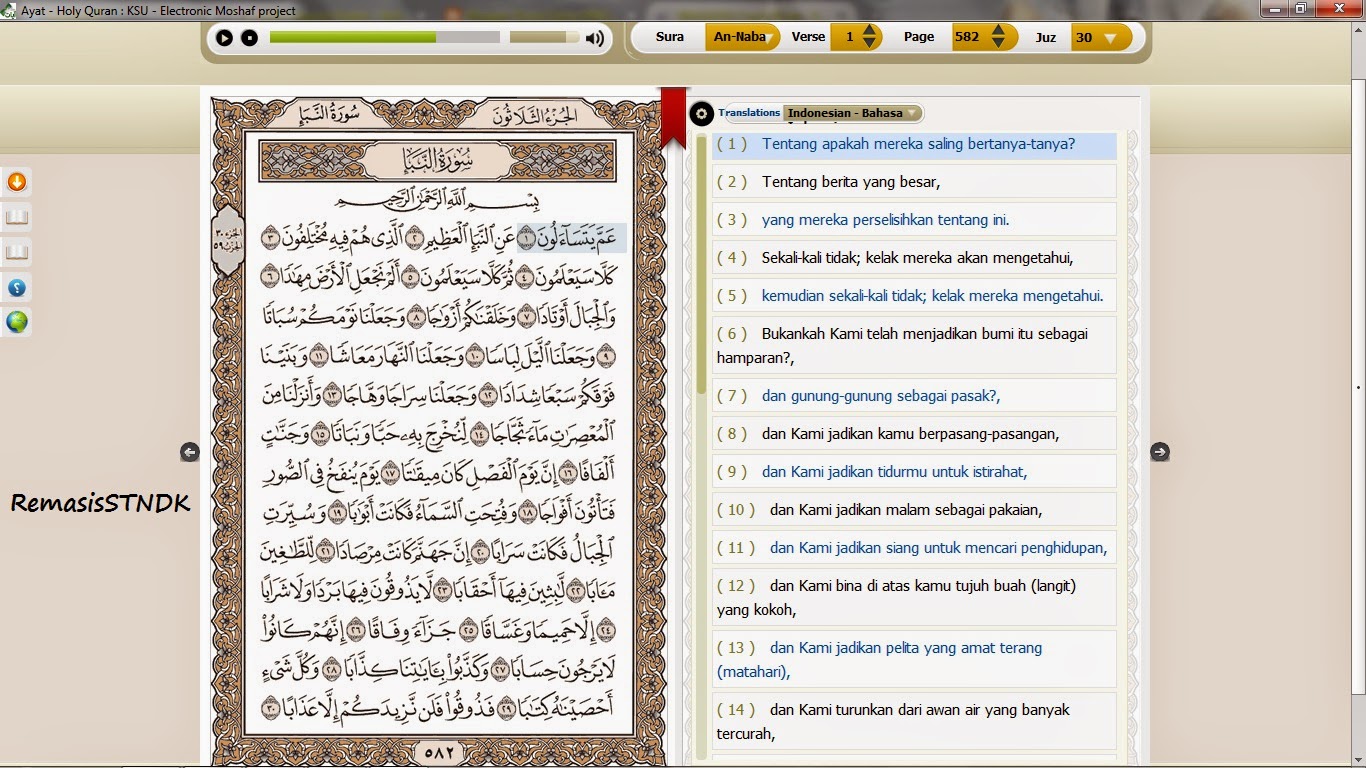Select the highlighted first Arabic verse on the mushaf page
This screenshot has width=1366, height=768.
tap(572, 237)
